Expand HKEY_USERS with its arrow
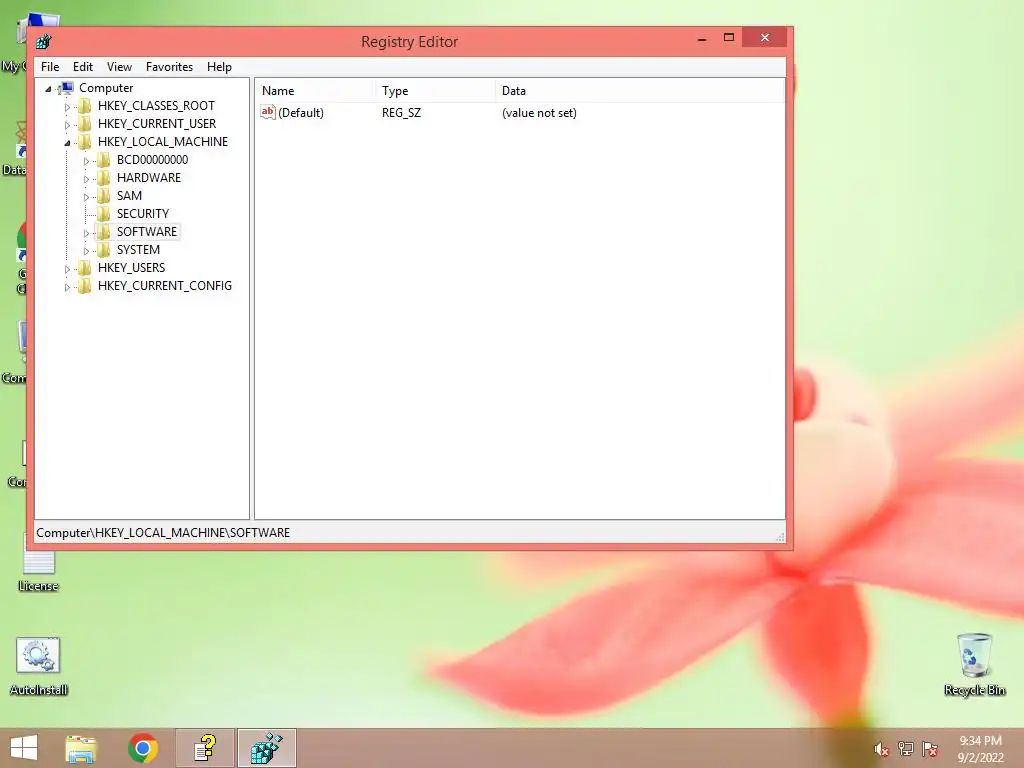The height and width of the screenshot is (768, 1024). point(67,268)
